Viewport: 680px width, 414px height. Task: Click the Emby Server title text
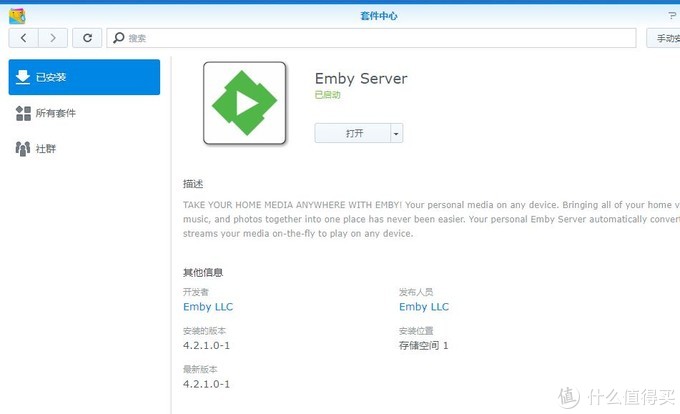(x=361, y=78)
